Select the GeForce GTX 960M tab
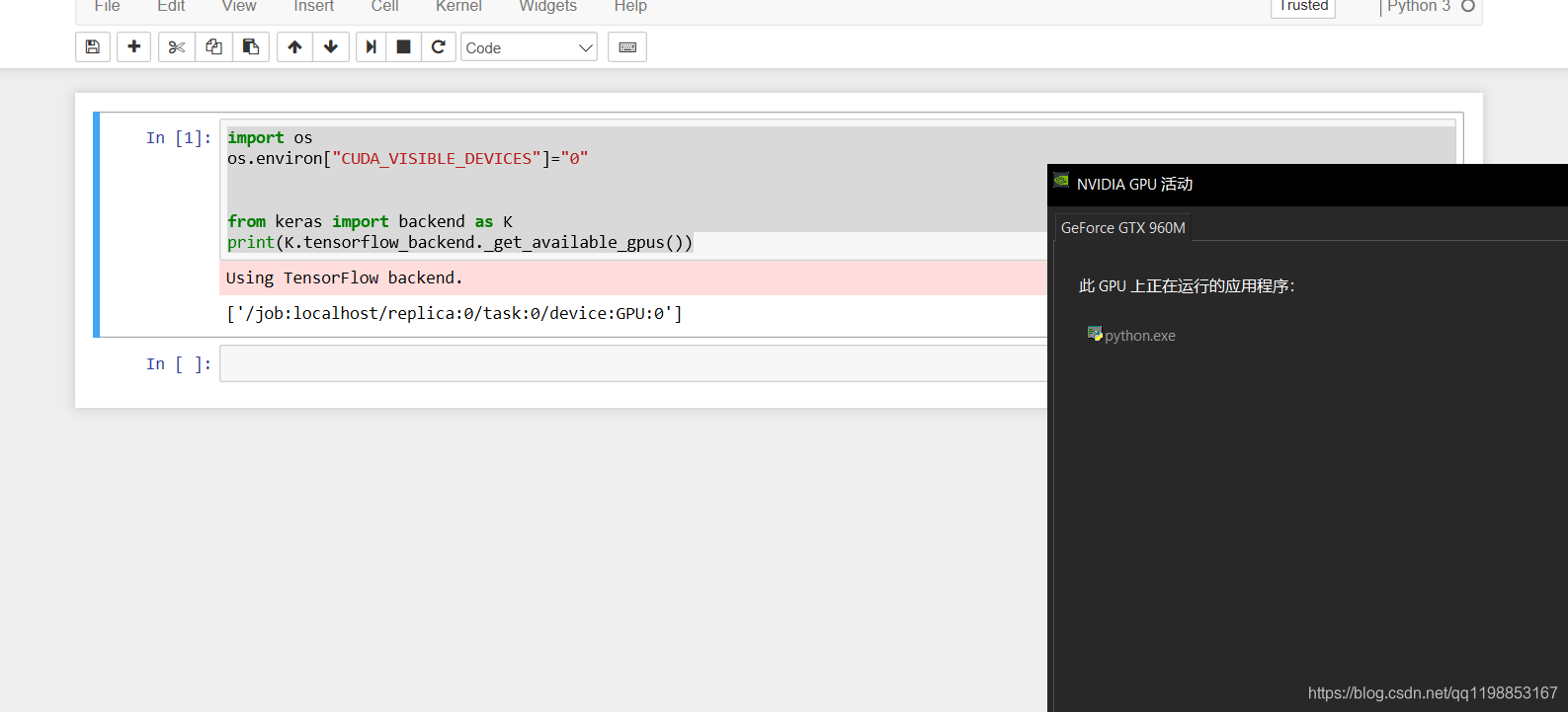The width and height of the screenshot is (1568, 712). [x=1123, y=228]
